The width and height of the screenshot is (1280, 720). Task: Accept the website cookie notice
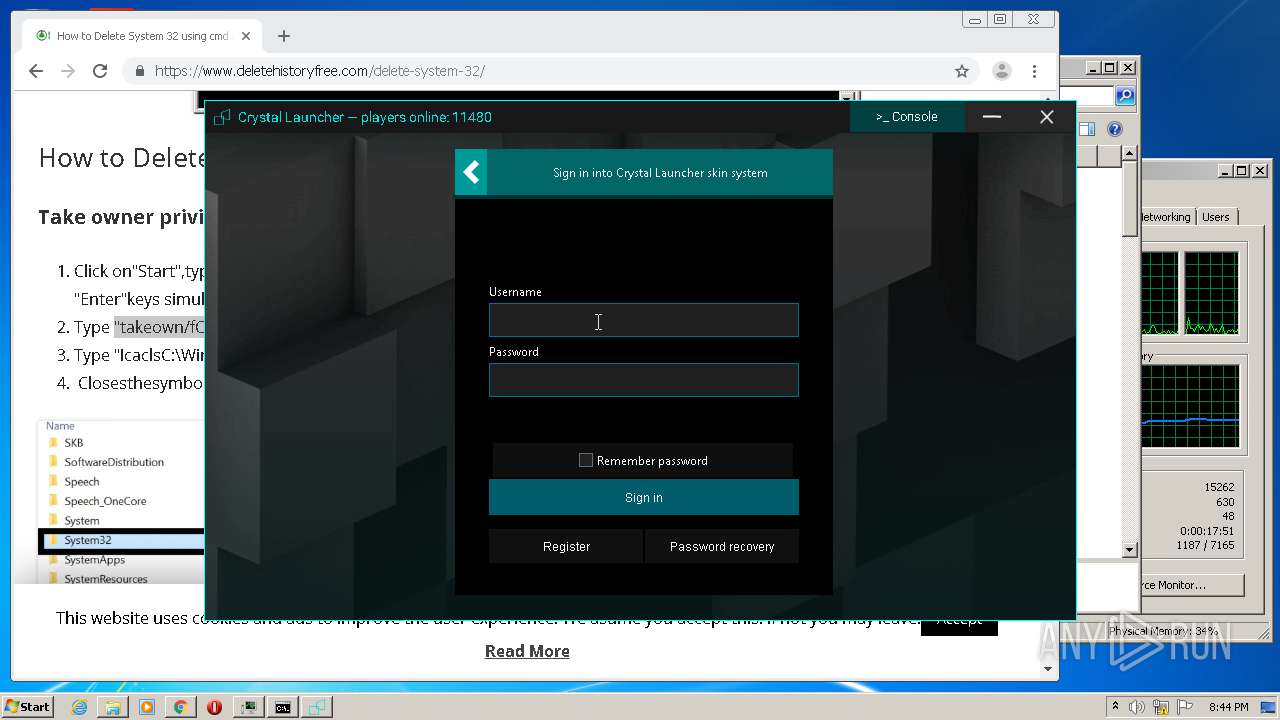click(x=959, y=620)
